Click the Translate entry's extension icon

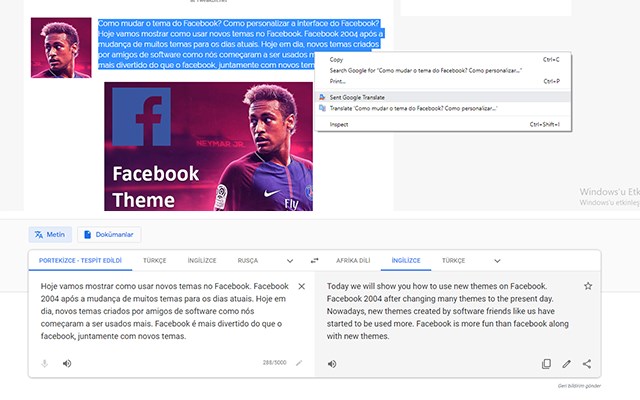pos(322,108)
